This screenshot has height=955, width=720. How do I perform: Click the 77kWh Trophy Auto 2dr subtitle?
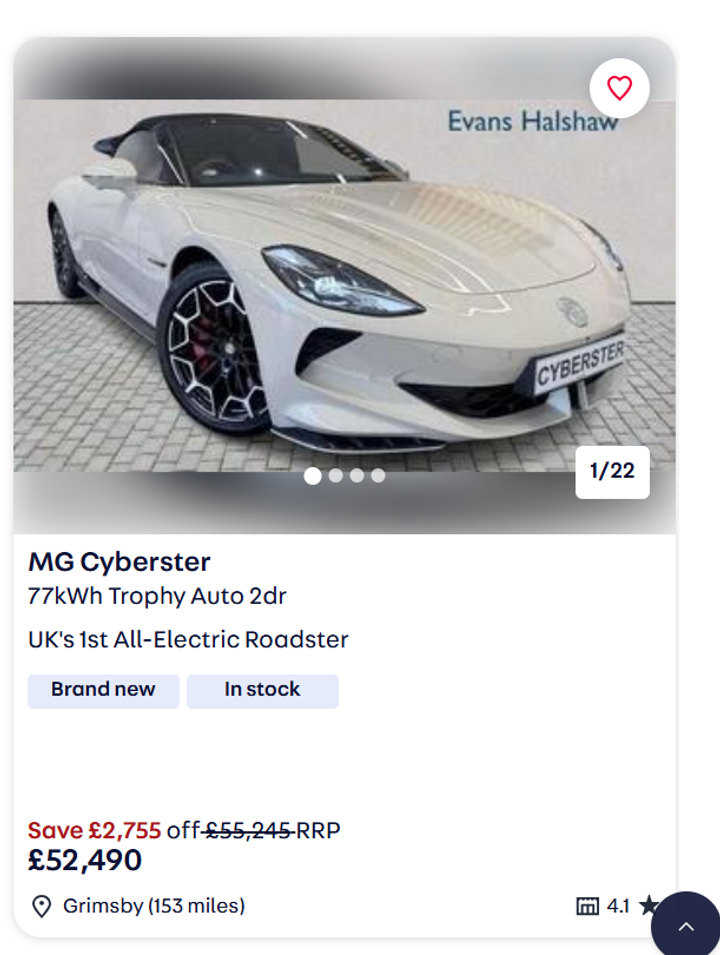click(x=157, y=596)
